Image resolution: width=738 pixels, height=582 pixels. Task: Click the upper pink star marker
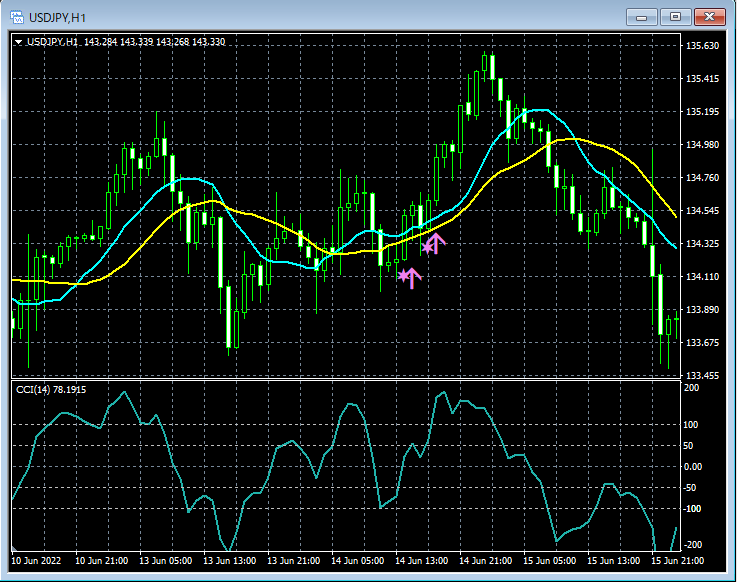point(427,247)
